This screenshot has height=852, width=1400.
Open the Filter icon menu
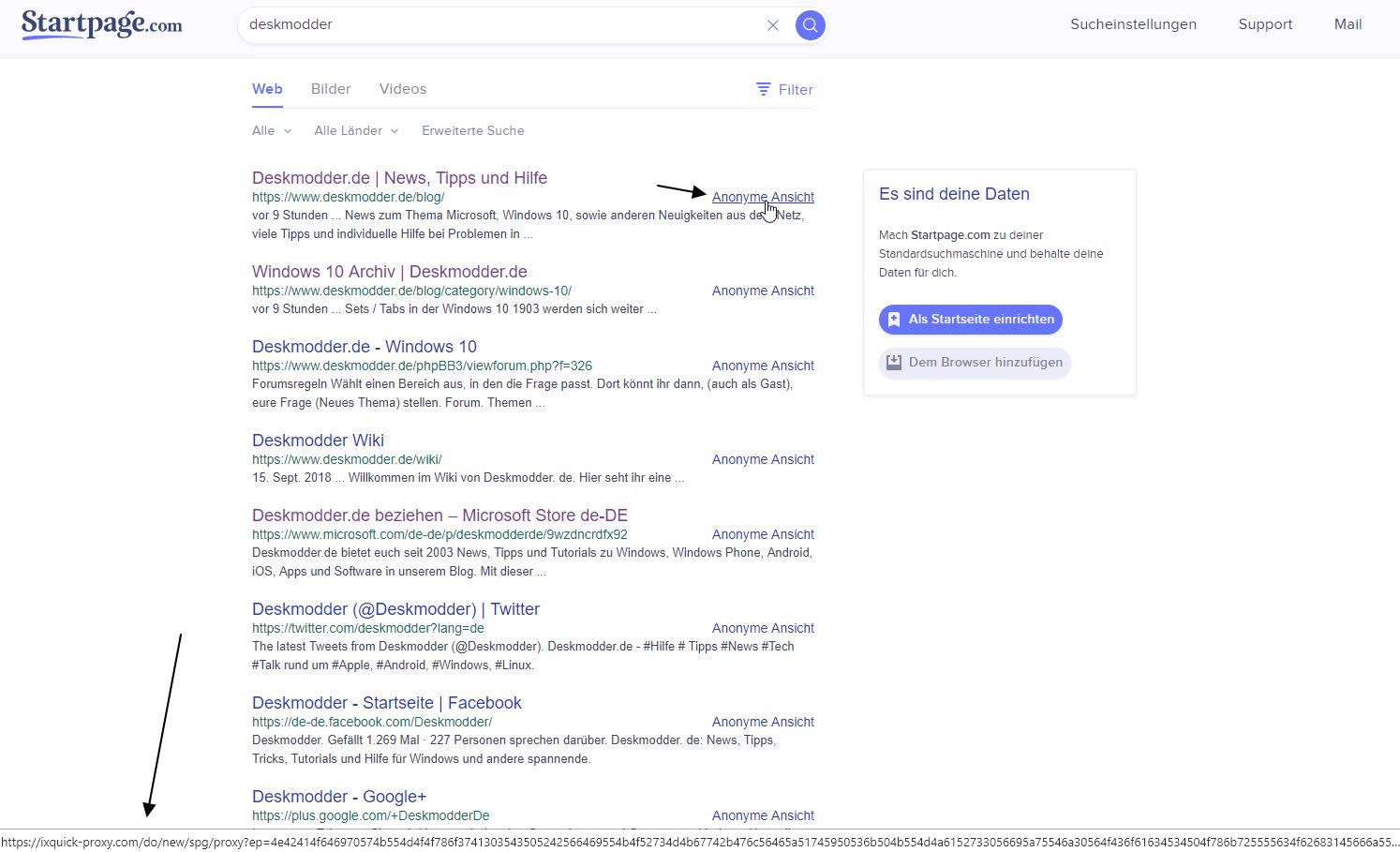tap(784, 89)
